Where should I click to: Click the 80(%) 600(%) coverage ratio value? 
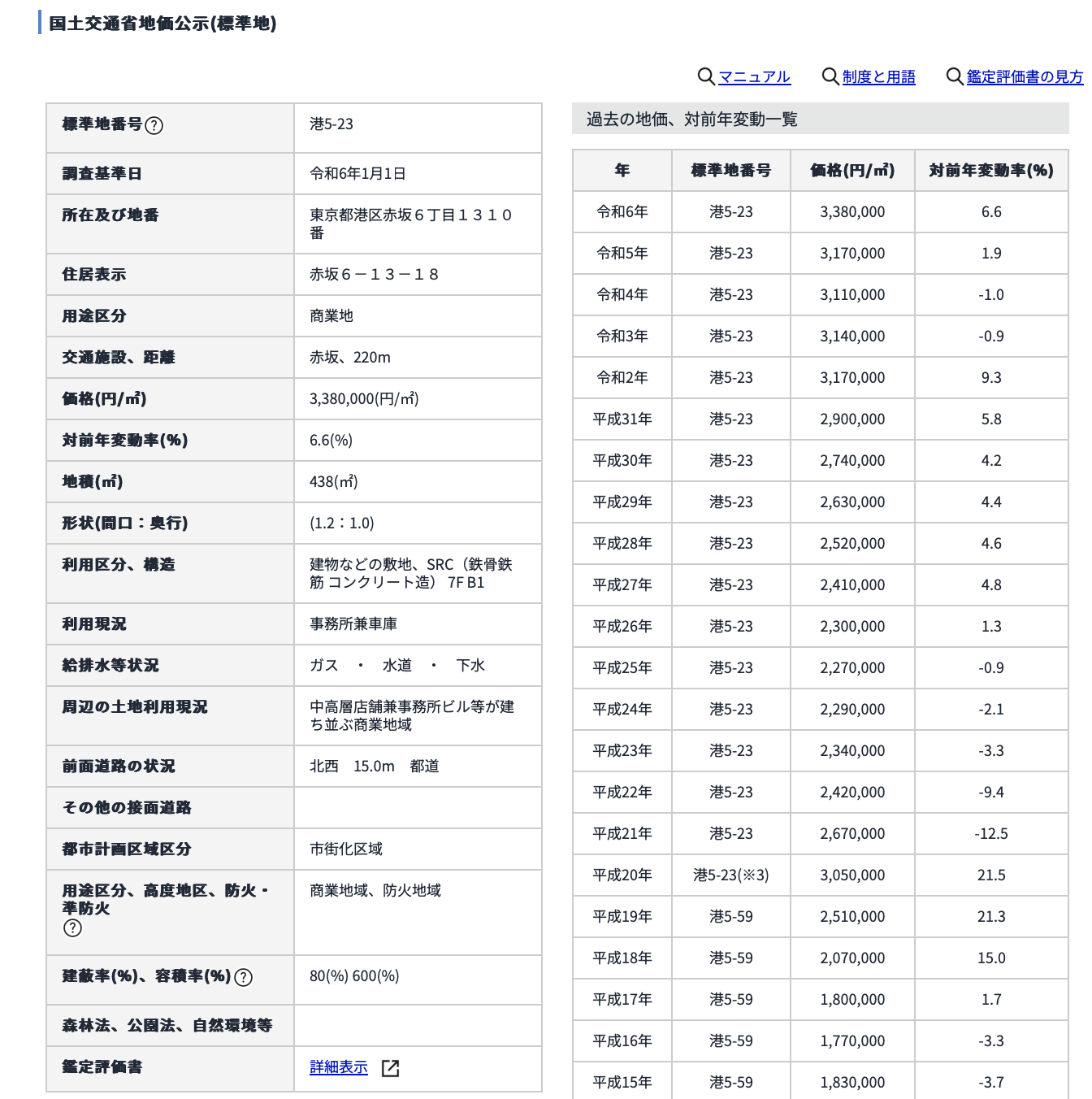click(354, 976)
